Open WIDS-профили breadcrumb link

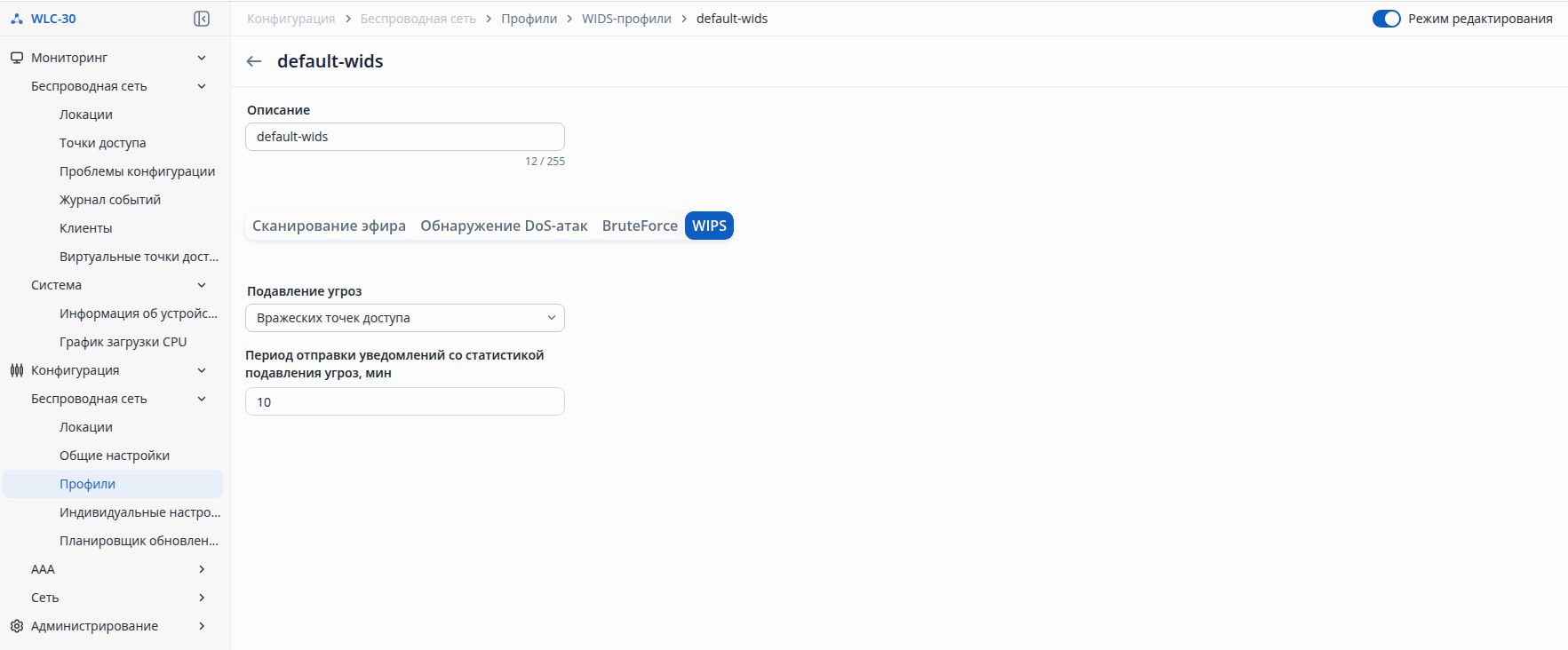tap(626, 19)
